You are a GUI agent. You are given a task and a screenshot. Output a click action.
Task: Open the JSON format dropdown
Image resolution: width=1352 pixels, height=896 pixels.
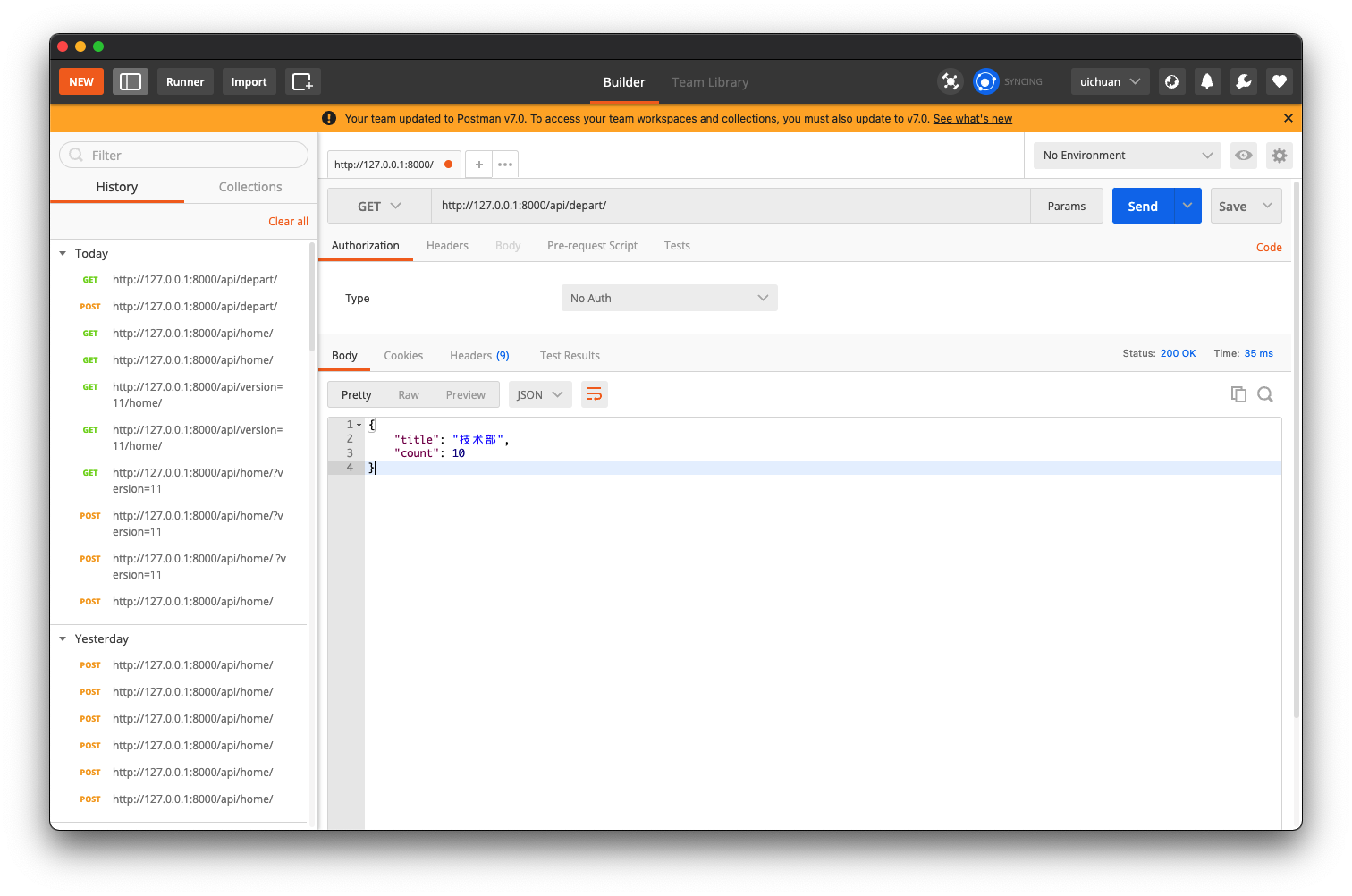pos(540,394)
